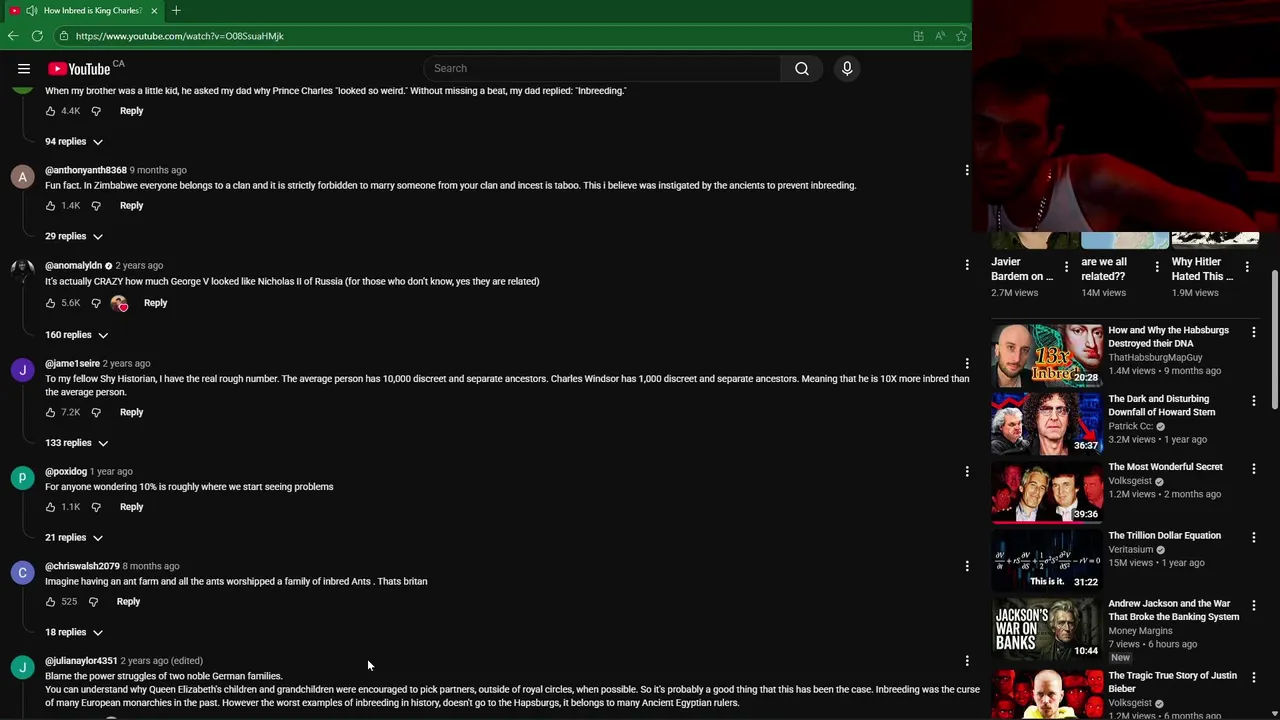Open options menu for @chriswalsh2079 comment
The width and height of the screenshot is (1280, 720).
967,566
